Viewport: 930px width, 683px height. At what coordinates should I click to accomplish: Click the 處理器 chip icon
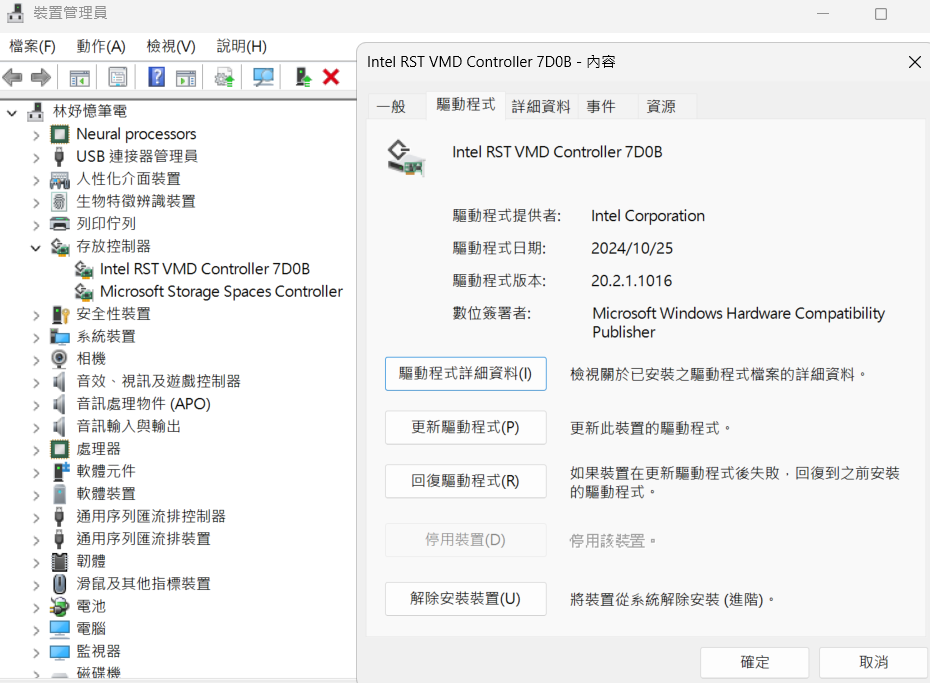tap(60, 449)
